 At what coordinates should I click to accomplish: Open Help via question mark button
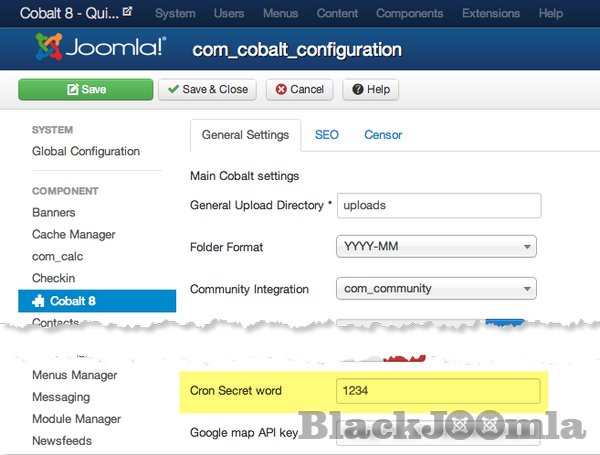point(369,89)
